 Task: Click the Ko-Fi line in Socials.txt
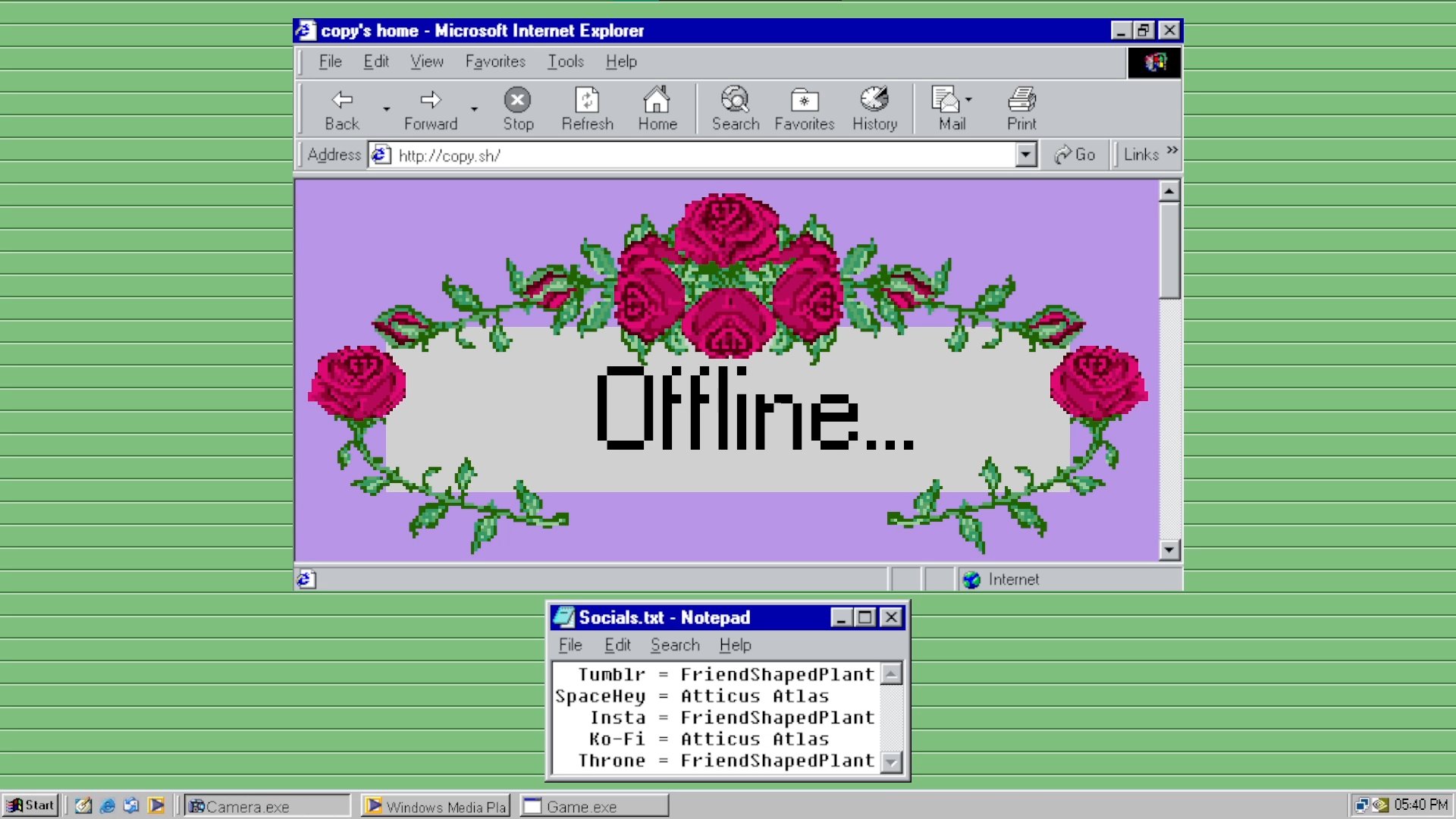[x=708, y=739]
